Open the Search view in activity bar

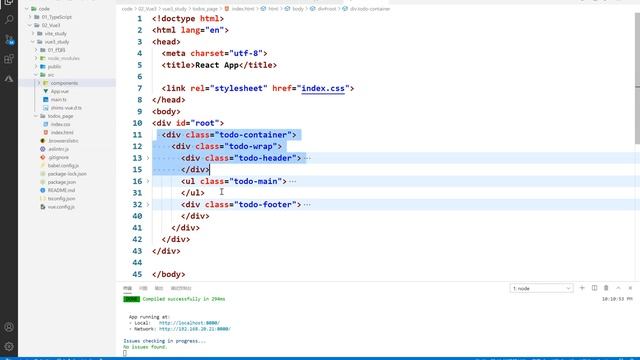pos(9,19)
